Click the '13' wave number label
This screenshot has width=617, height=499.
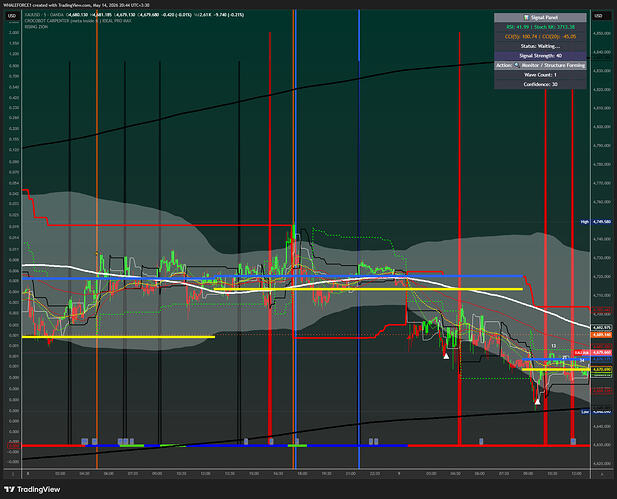(554, 346)
